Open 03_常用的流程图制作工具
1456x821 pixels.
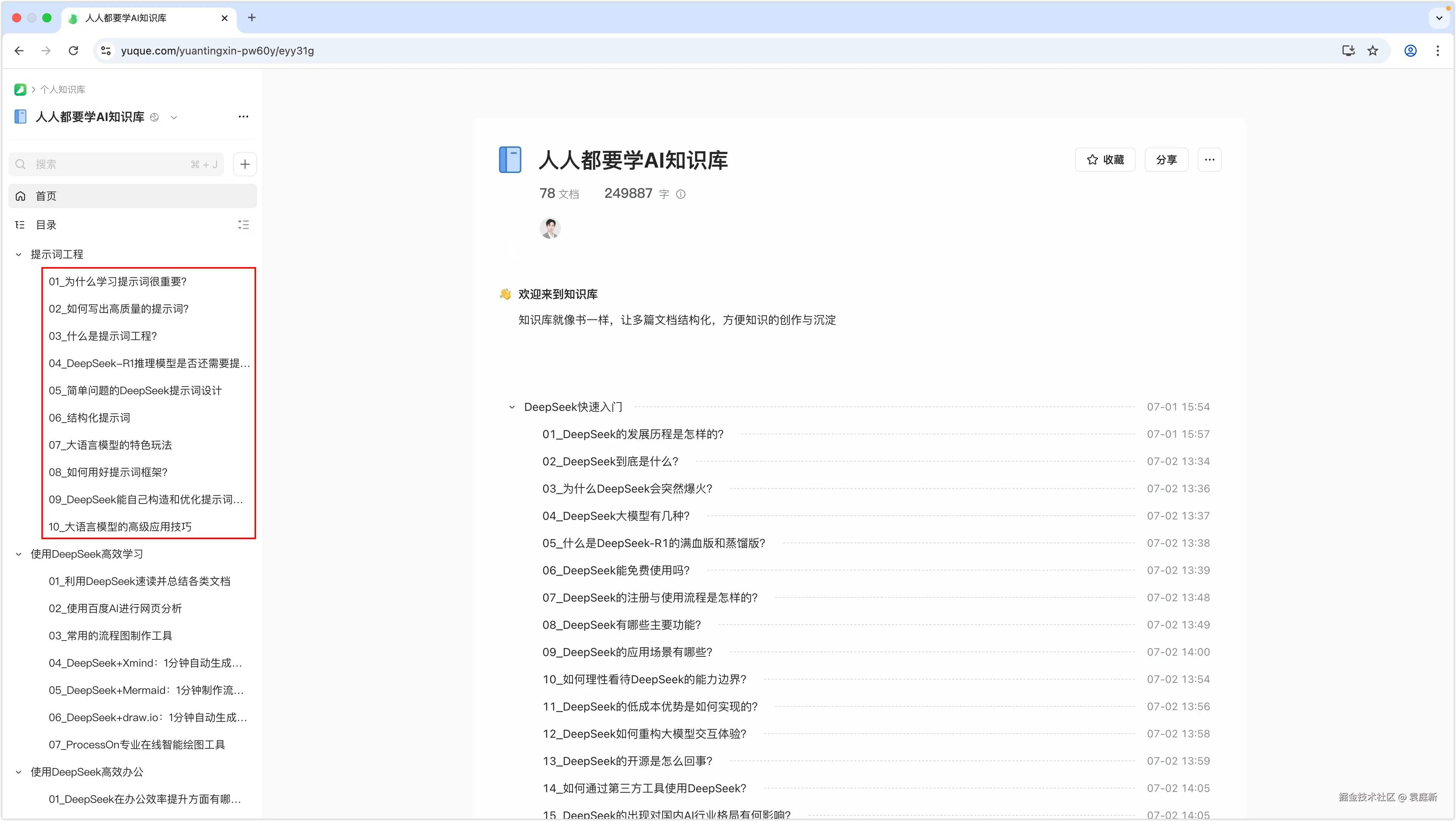point(110,636)
